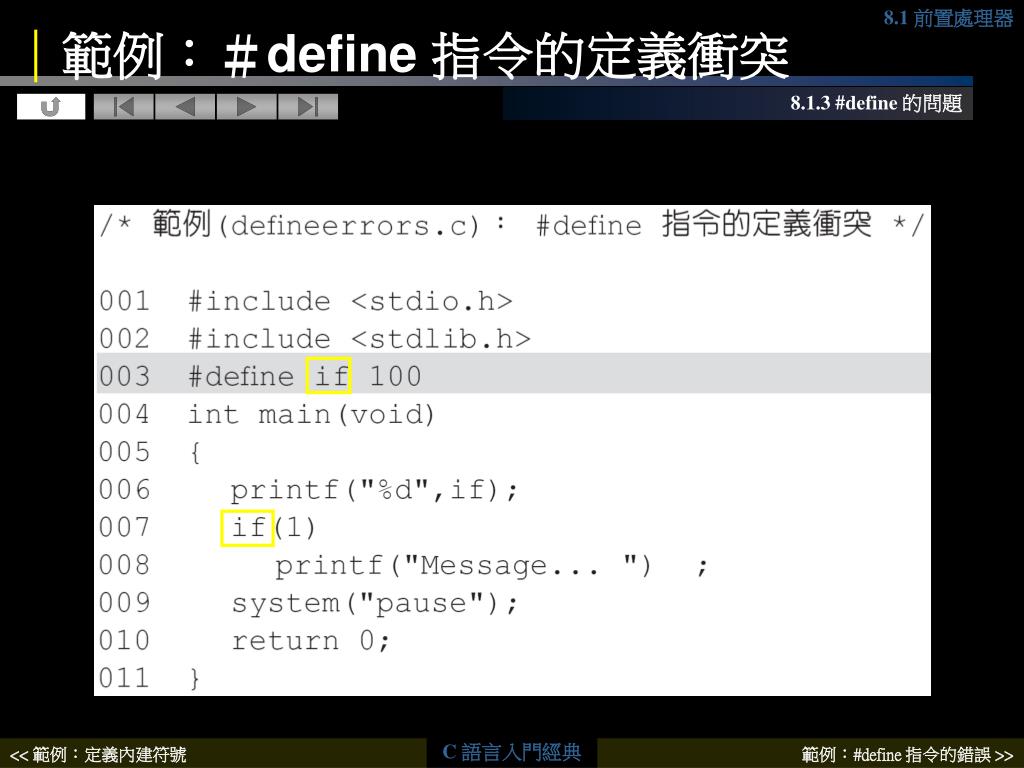Click the closing brace on line 011
The image size is (1024, 768).
195,679
